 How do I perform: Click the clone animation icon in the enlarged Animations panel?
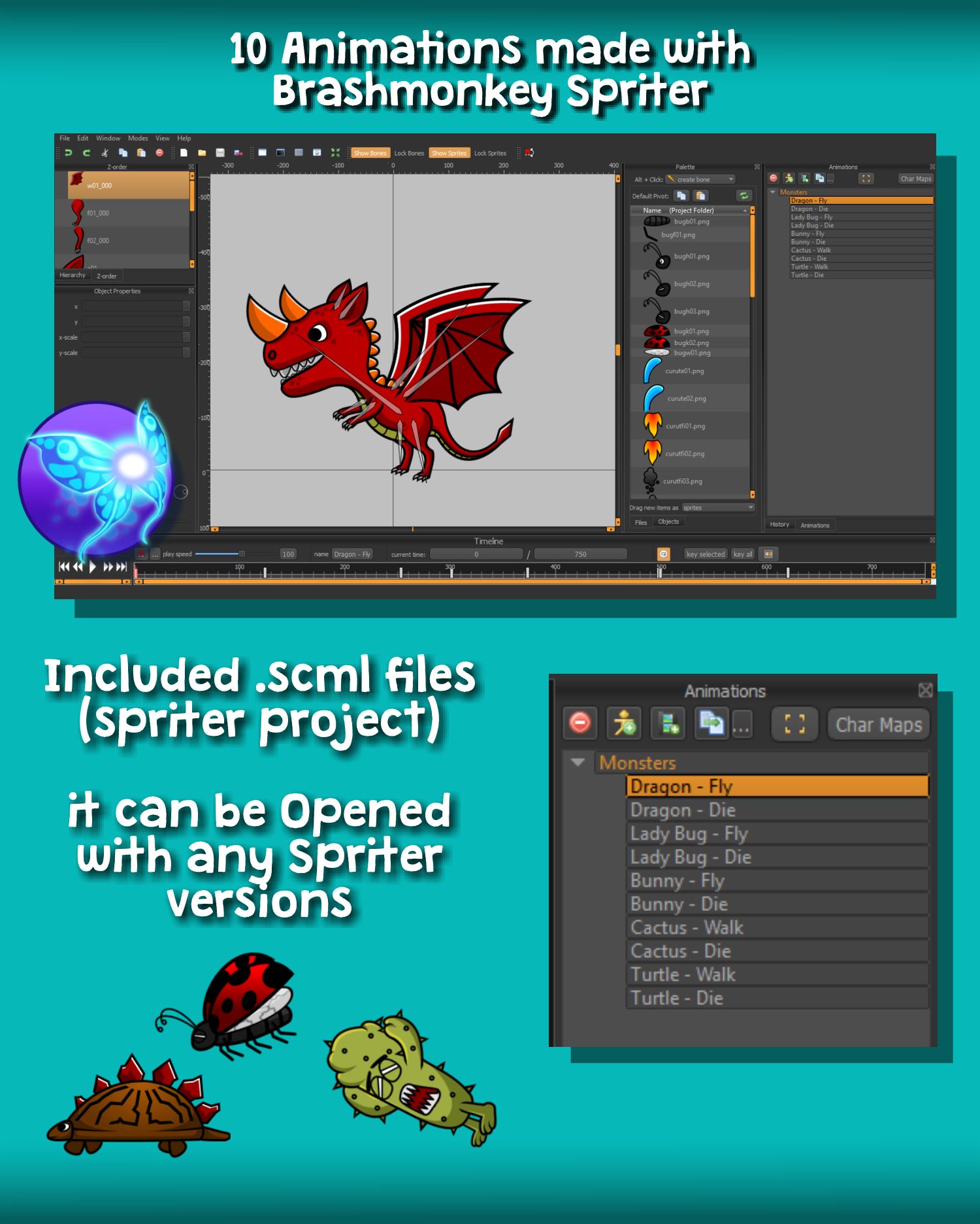point(711,723)
